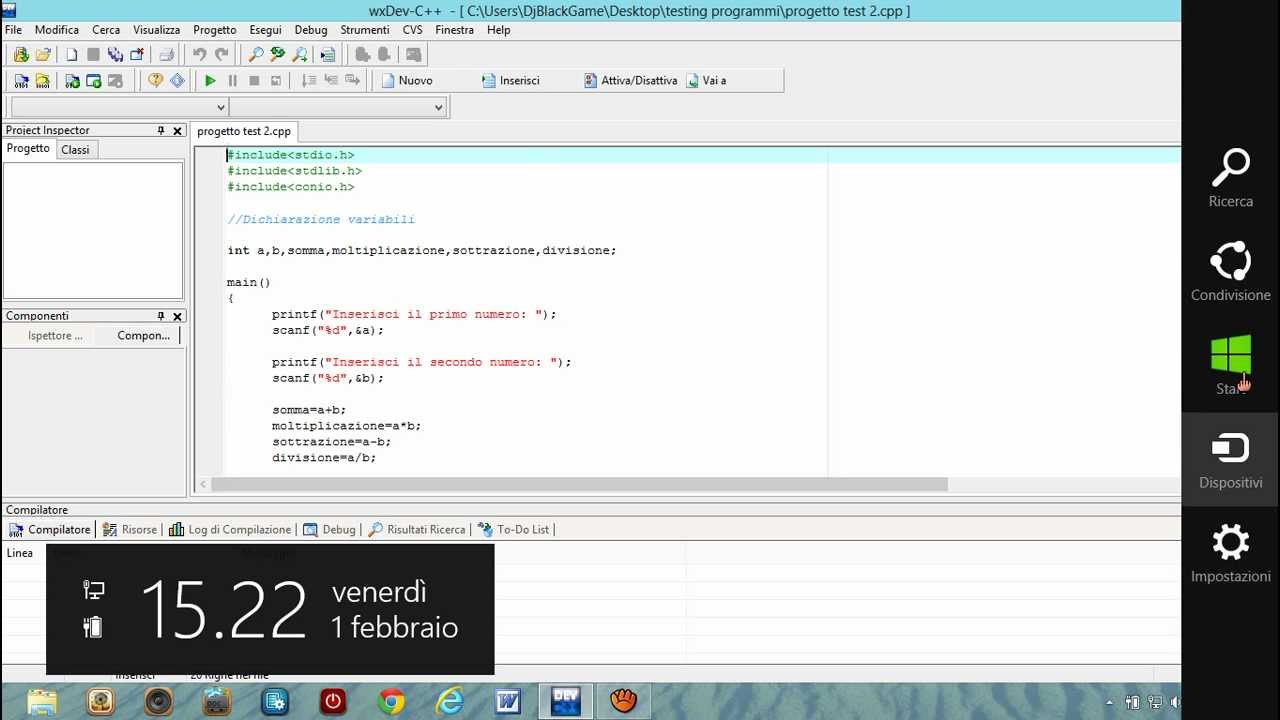Click the Print toolbar icon
This screenshot has height=720, width=1280.
click(167, 55)
